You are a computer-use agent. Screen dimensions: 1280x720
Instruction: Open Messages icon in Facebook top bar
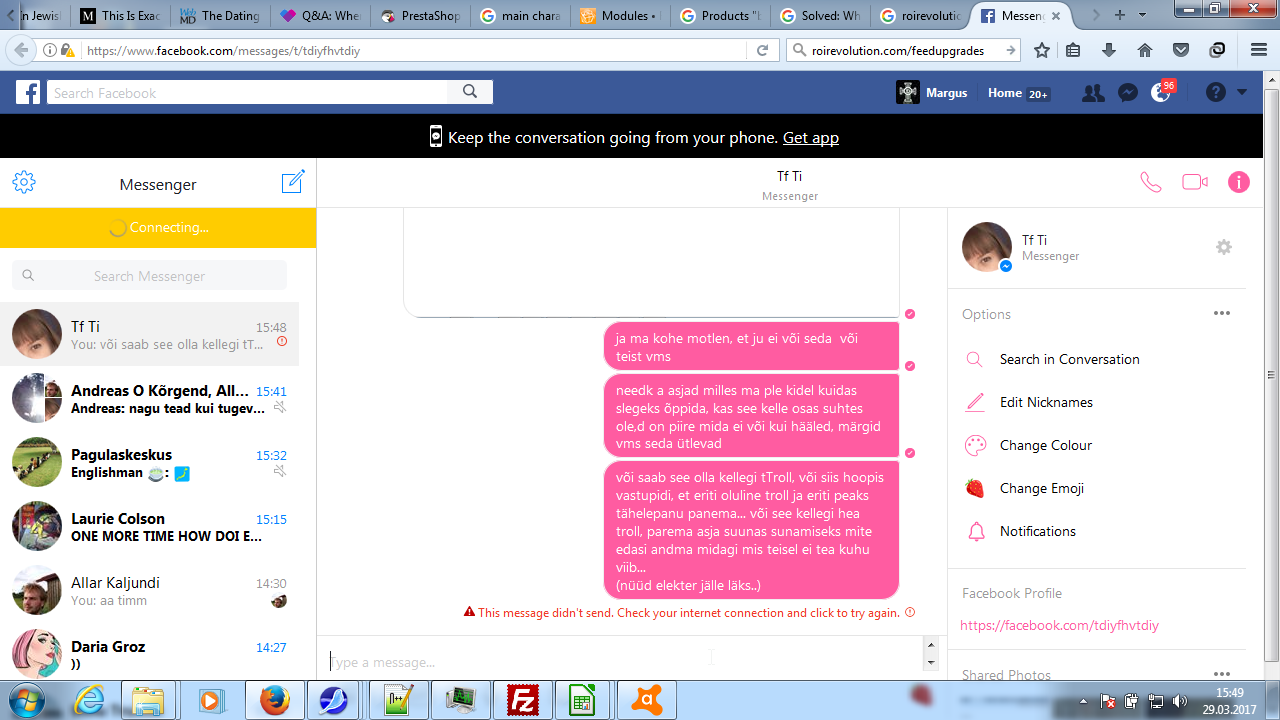1127,93
